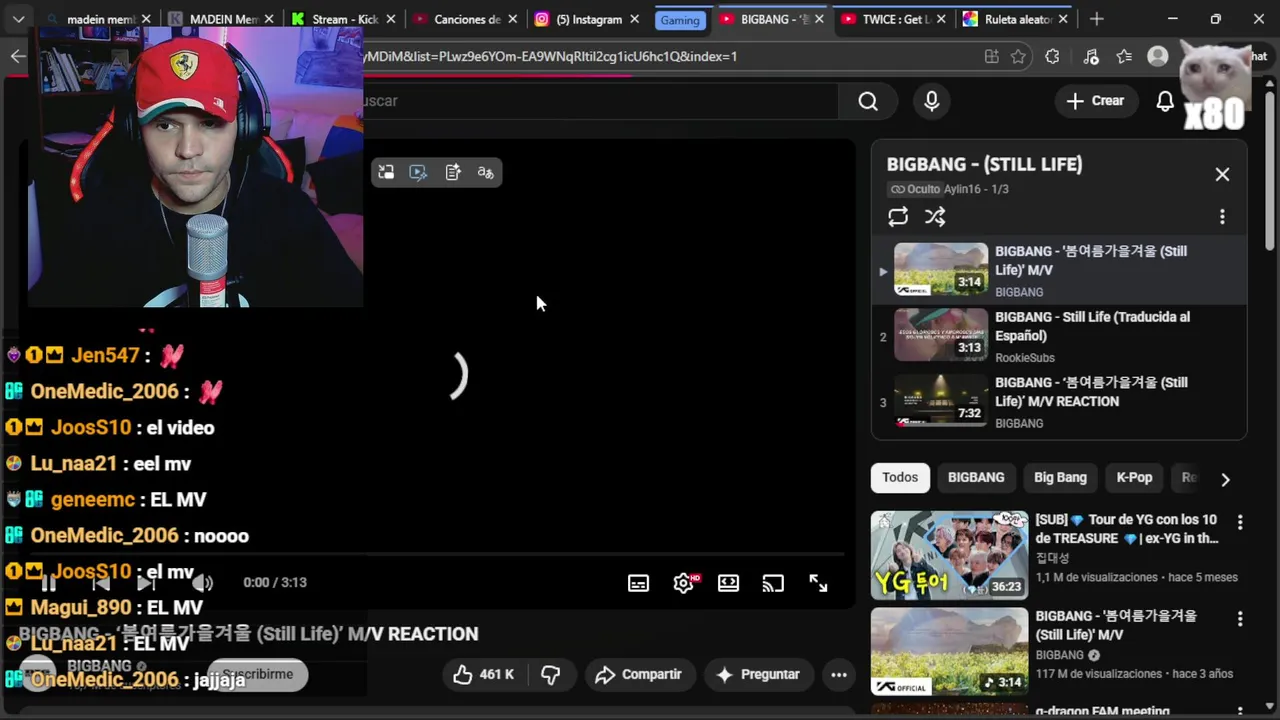Viewport: 1280px width, 720px height.
Task: Go back with the browser back arrow
Action: coord(18,56)
